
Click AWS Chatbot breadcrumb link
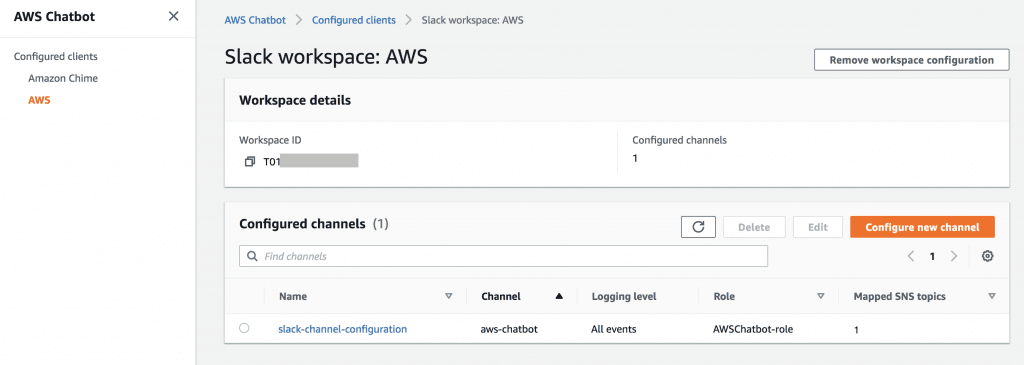[255, 20]
